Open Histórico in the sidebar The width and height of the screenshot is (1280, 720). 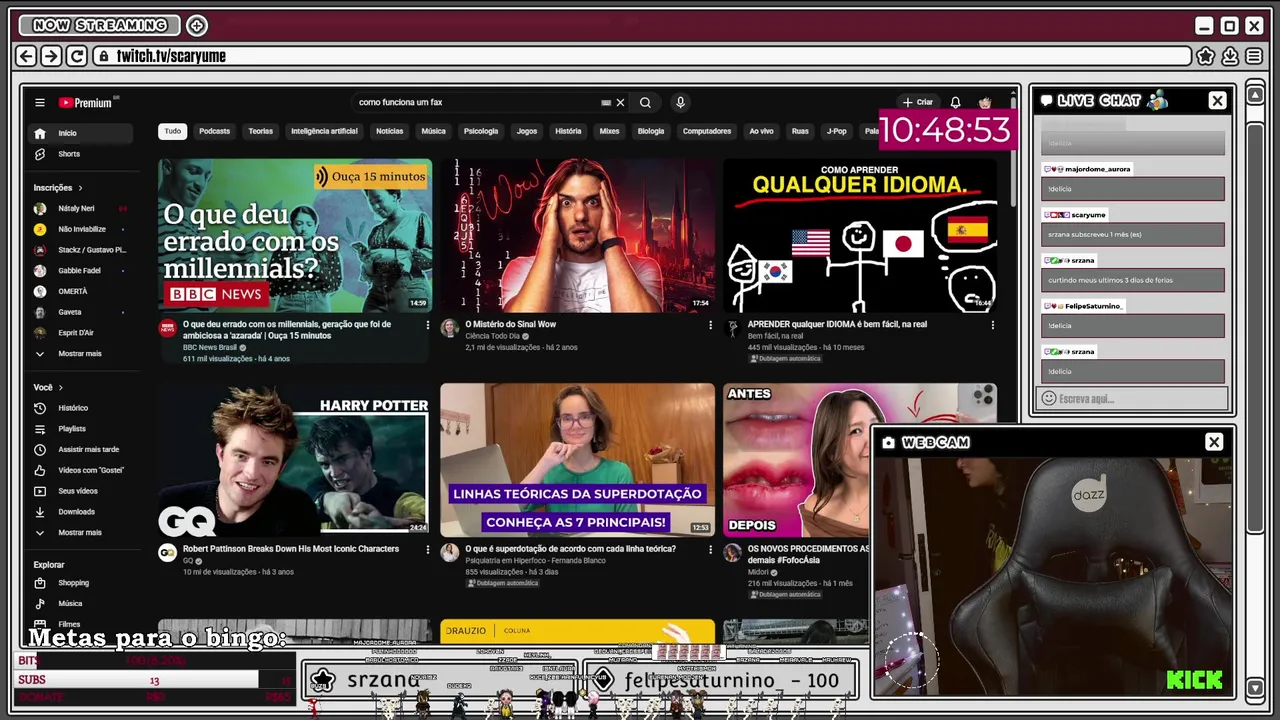(80, 408)
